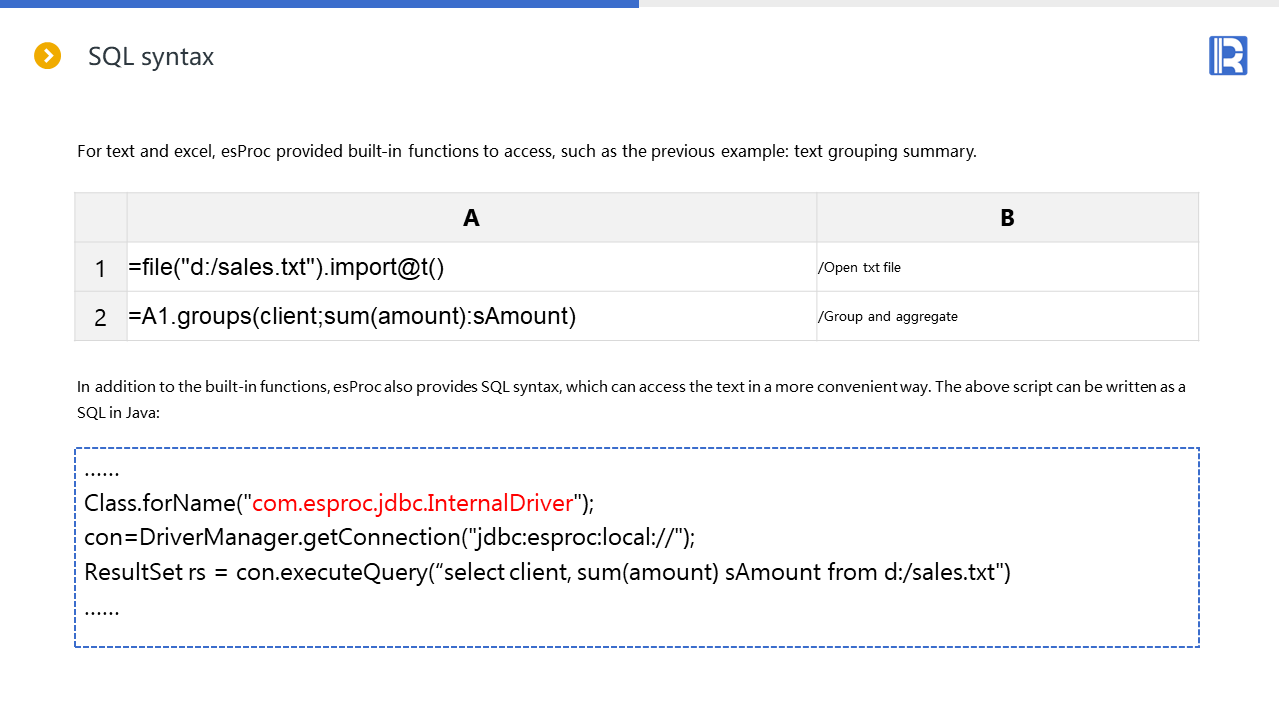
Task: Click cell containing A1.groups formula
Action: point(352,317)
